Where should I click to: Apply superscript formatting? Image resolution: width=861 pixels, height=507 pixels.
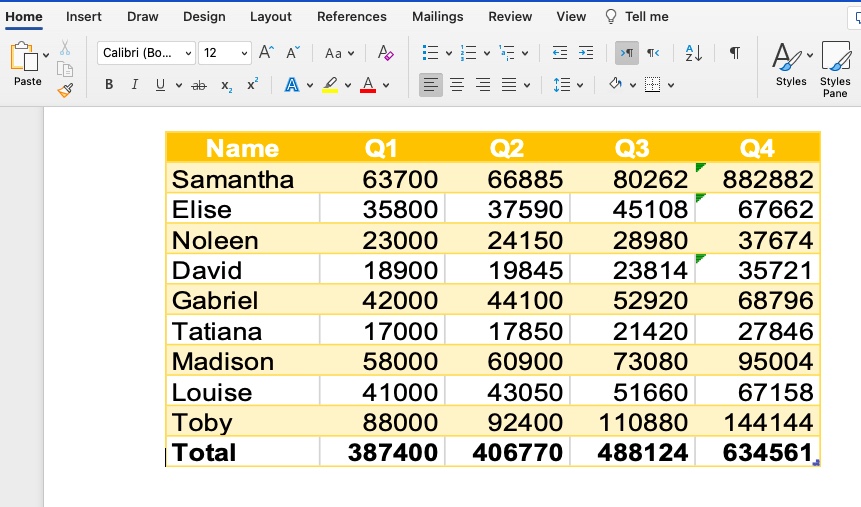click(x=253, y=84)
